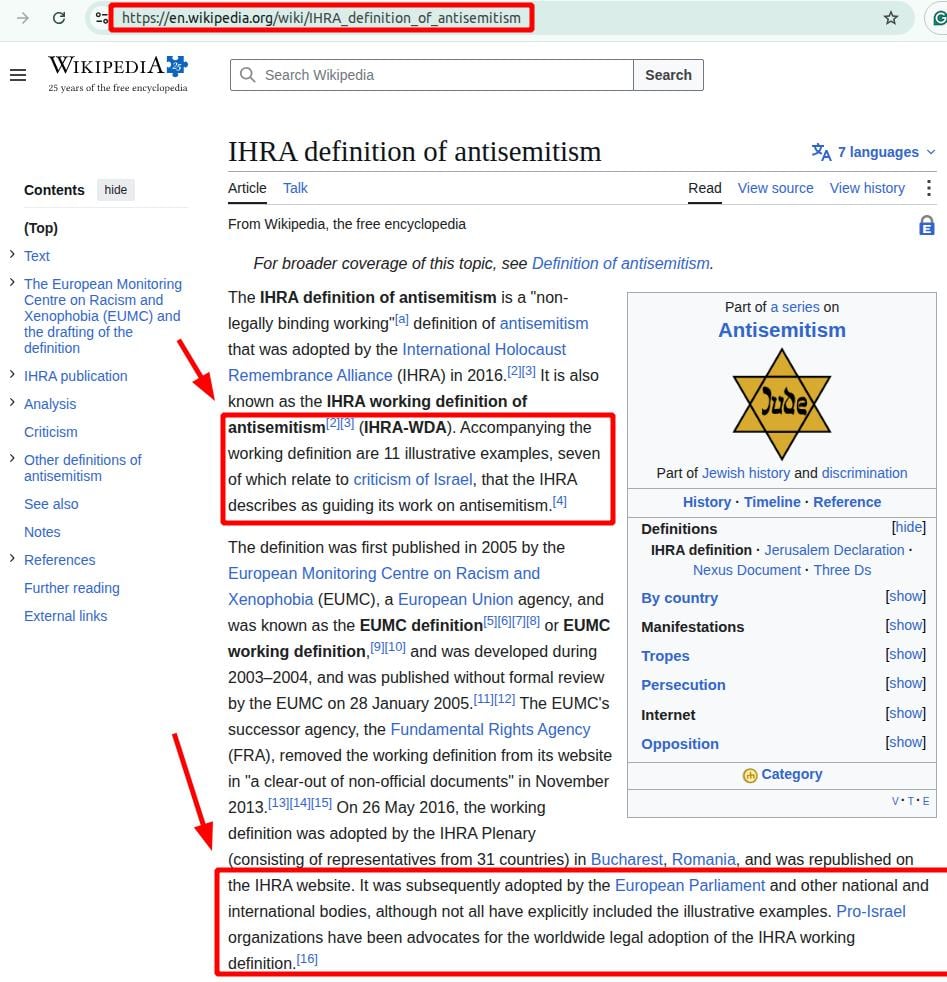
Task: Open the European Union link
Action: pyautogui.click(x=455, y=599)
